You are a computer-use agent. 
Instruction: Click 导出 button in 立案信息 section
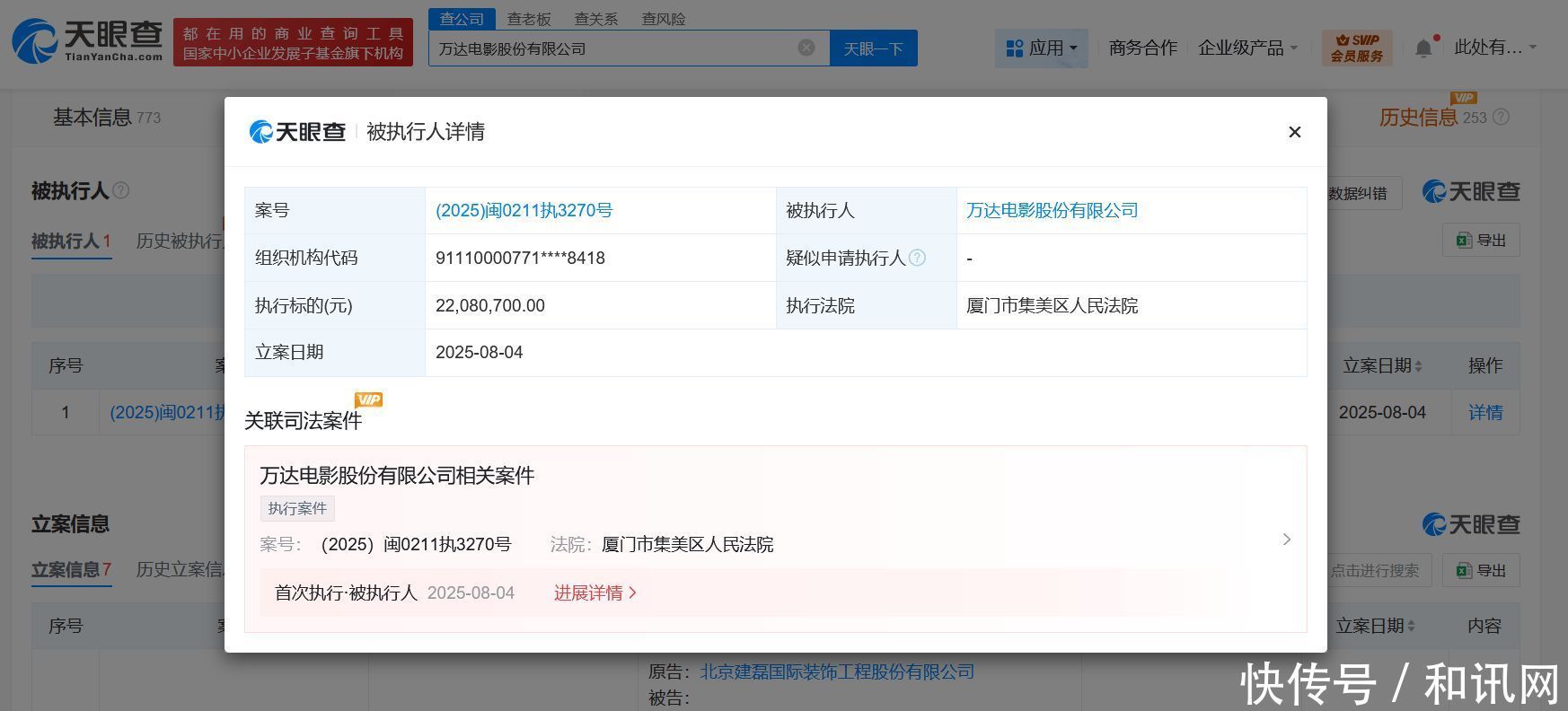[x=1482, y=570]
